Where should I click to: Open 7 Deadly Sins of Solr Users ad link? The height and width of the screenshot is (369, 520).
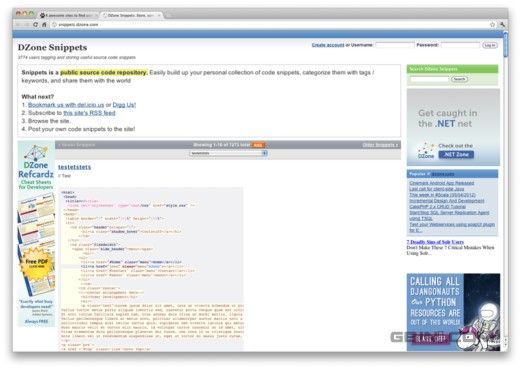(x=435, y=242)
